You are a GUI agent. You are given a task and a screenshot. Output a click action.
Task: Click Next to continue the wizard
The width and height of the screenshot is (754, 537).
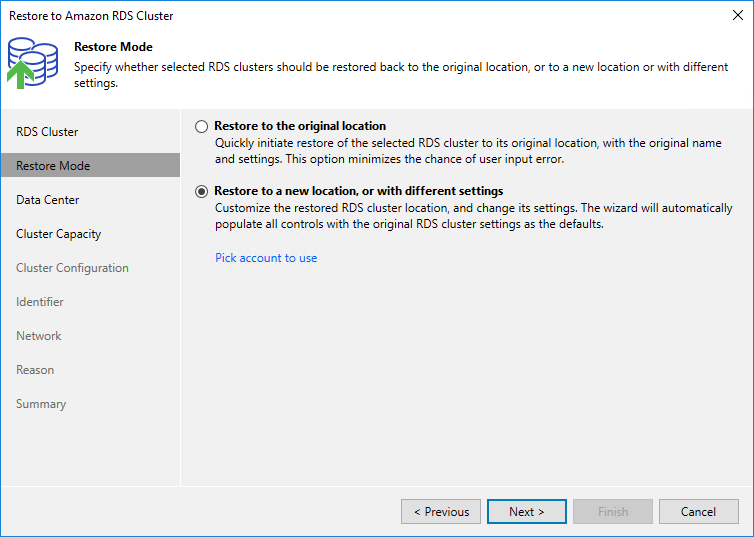(x=526, y=512)
